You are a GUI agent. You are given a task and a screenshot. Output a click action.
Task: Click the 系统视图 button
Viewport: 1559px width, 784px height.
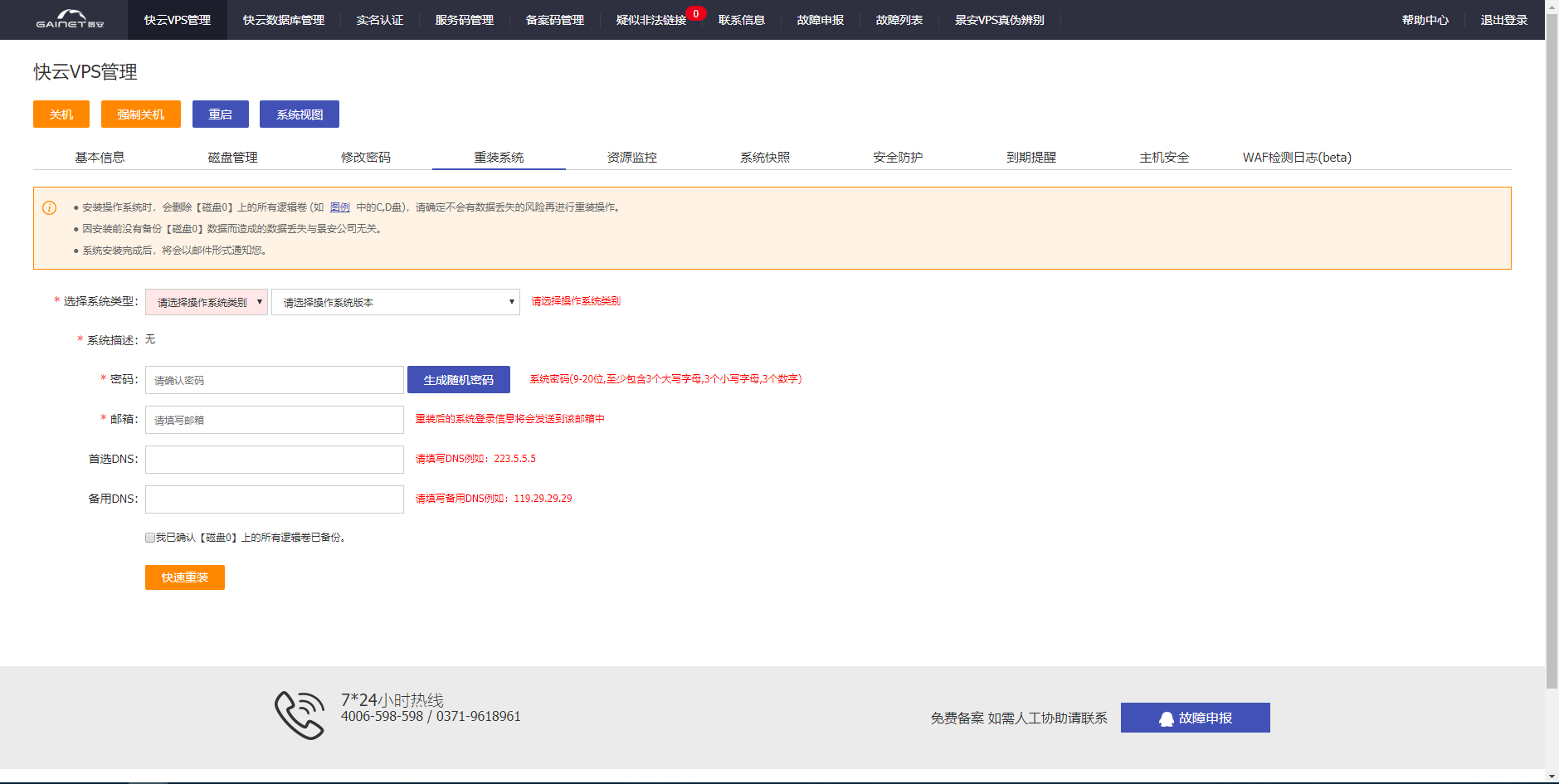(x=300, y=114)
